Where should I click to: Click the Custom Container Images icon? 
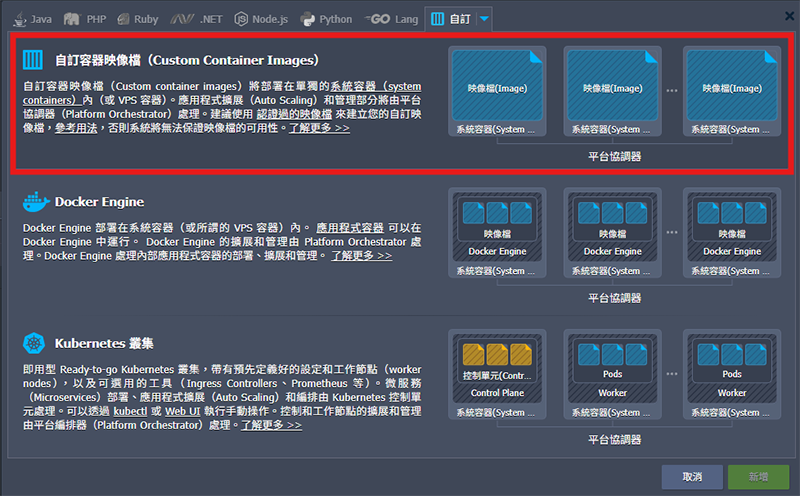click(x=33, y=60)
